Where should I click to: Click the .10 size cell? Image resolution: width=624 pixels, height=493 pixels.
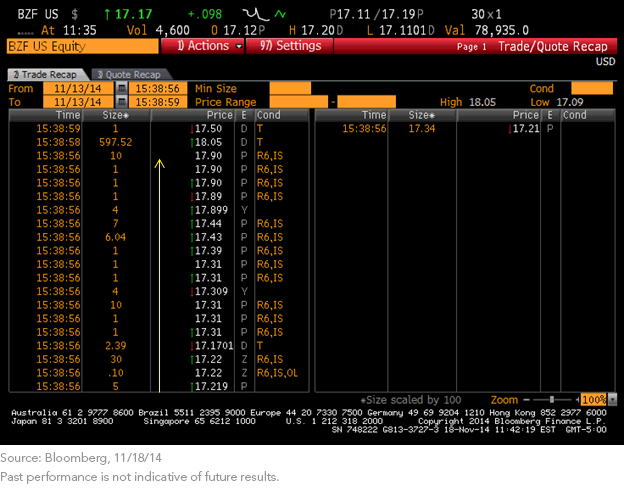tap(116, 373)
